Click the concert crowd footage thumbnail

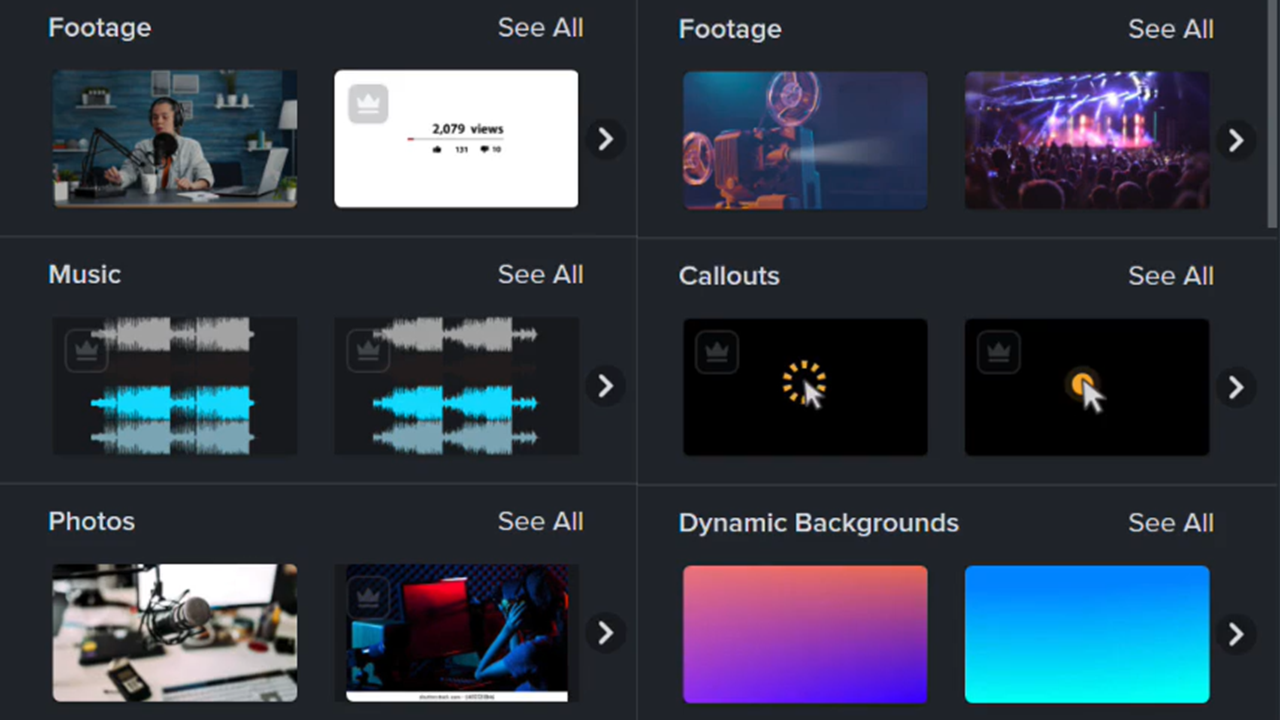[1087, 139]
